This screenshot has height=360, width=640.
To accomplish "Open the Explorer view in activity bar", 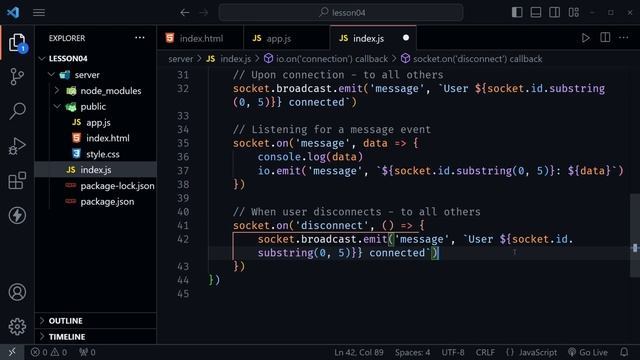I will click(17, 42).
